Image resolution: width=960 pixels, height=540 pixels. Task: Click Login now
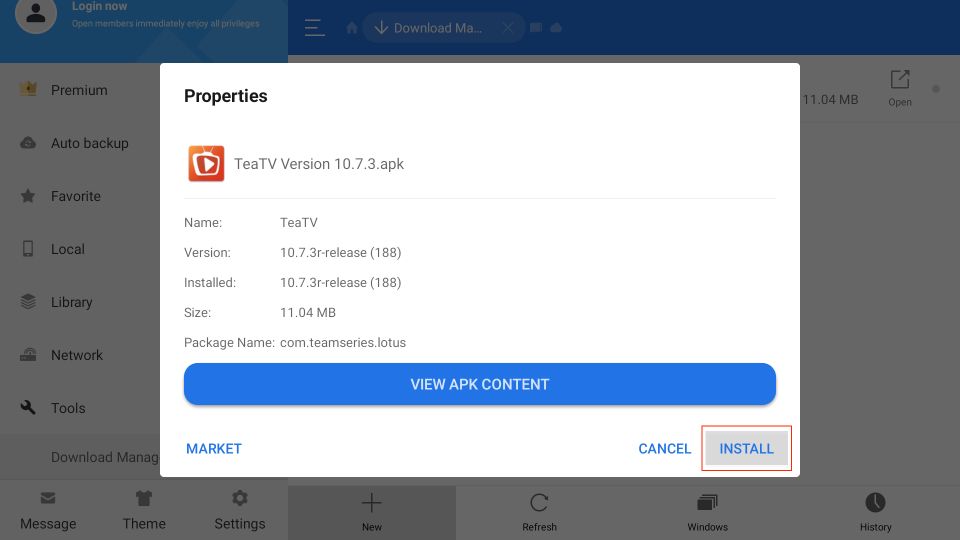tap(100, 6)
